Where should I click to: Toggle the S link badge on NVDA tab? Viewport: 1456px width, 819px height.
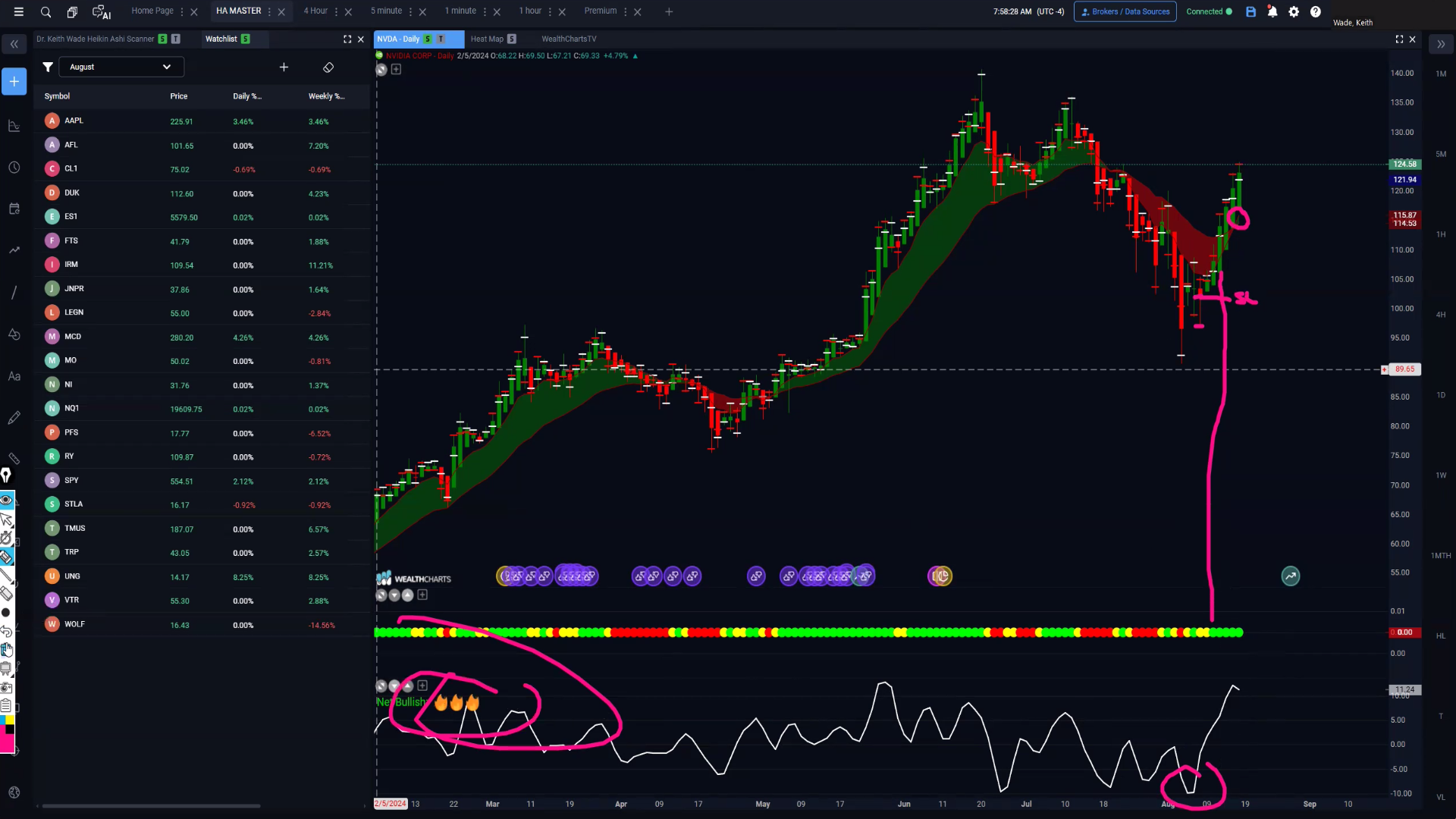pos(428,39)
